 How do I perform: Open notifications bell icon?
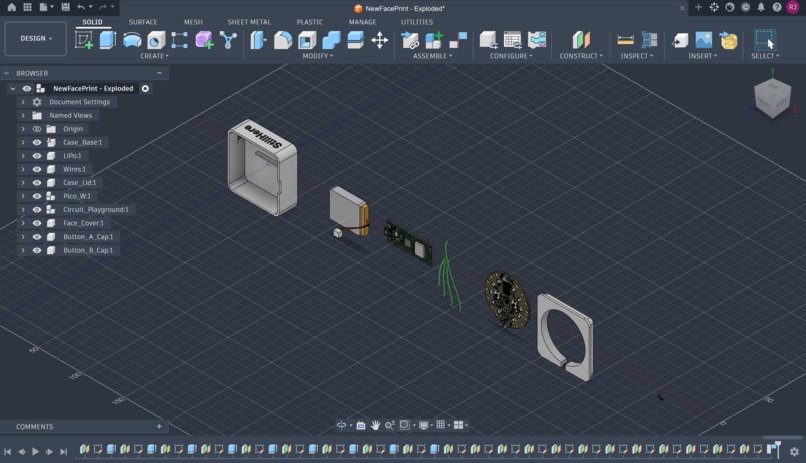pyautogui.click(x=761, y=7)
